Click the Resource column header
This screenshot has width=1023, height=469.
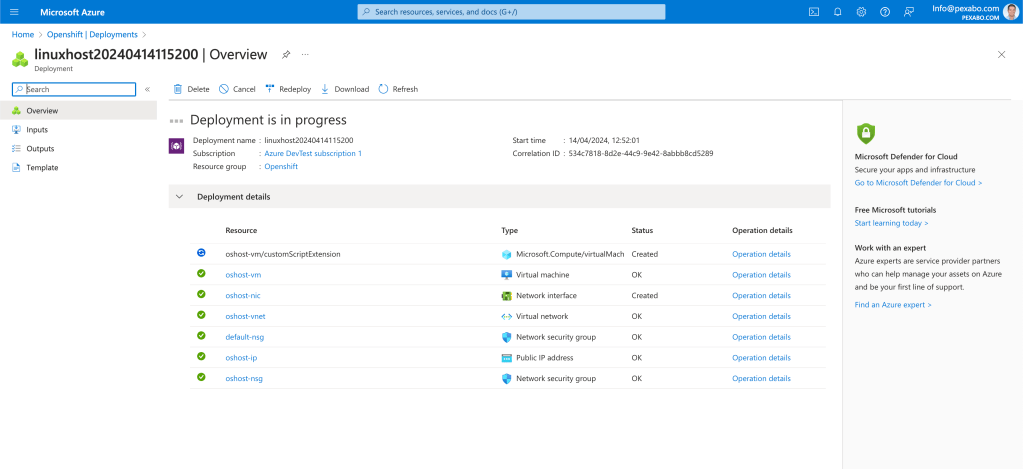[x=241, y=230]
